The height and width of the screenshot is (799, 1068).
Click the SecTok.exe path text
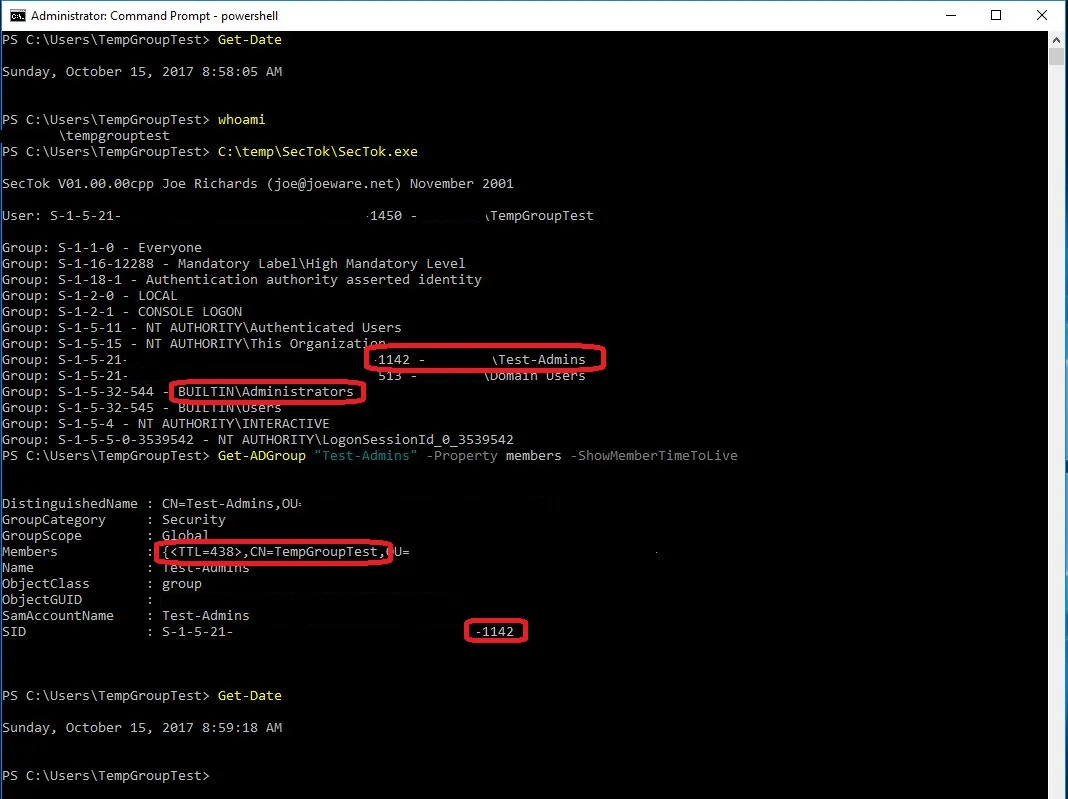tap(319, 151)
